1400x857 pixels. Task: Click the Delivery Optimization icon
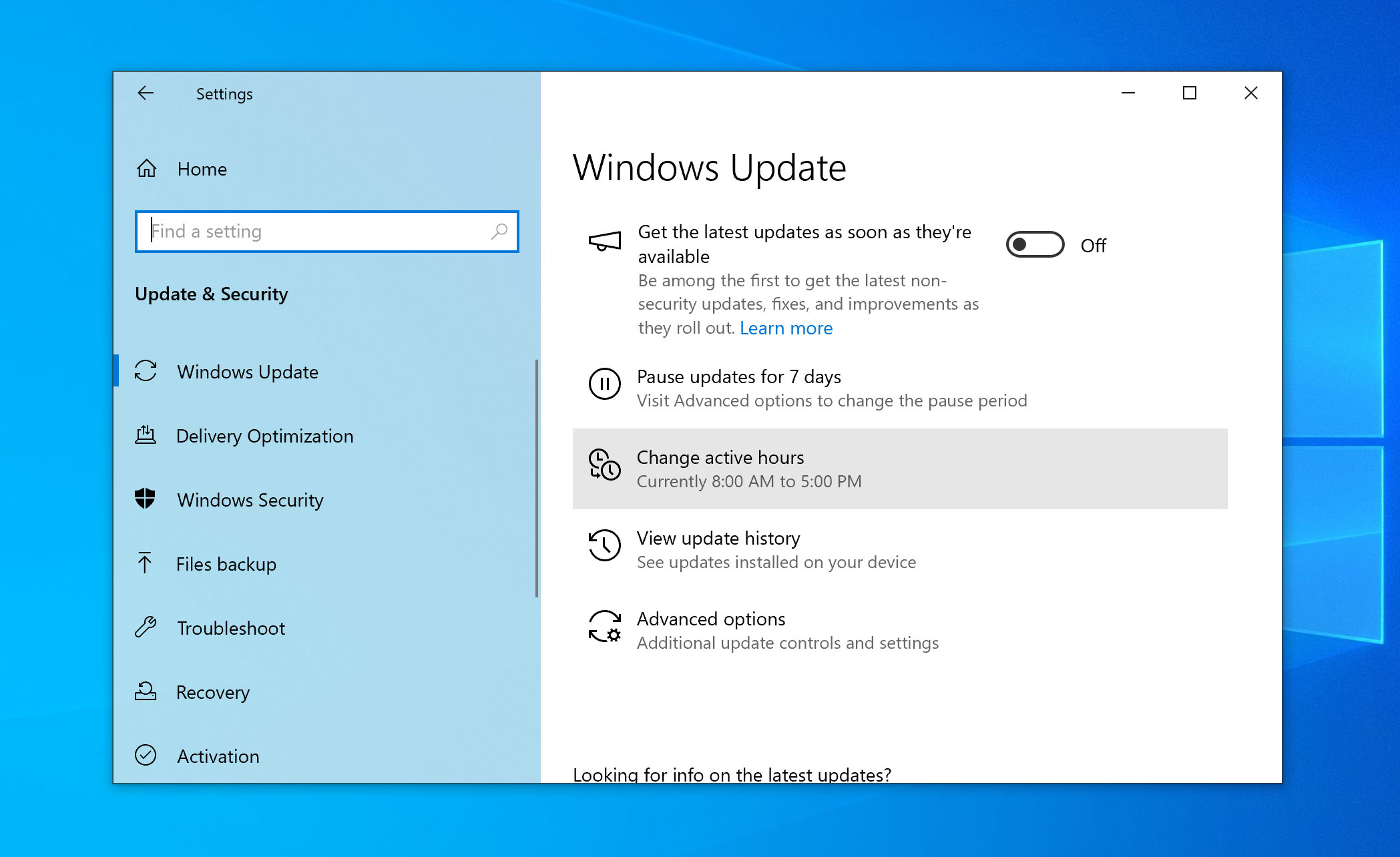pyautogui.click(x=143, y=435)
